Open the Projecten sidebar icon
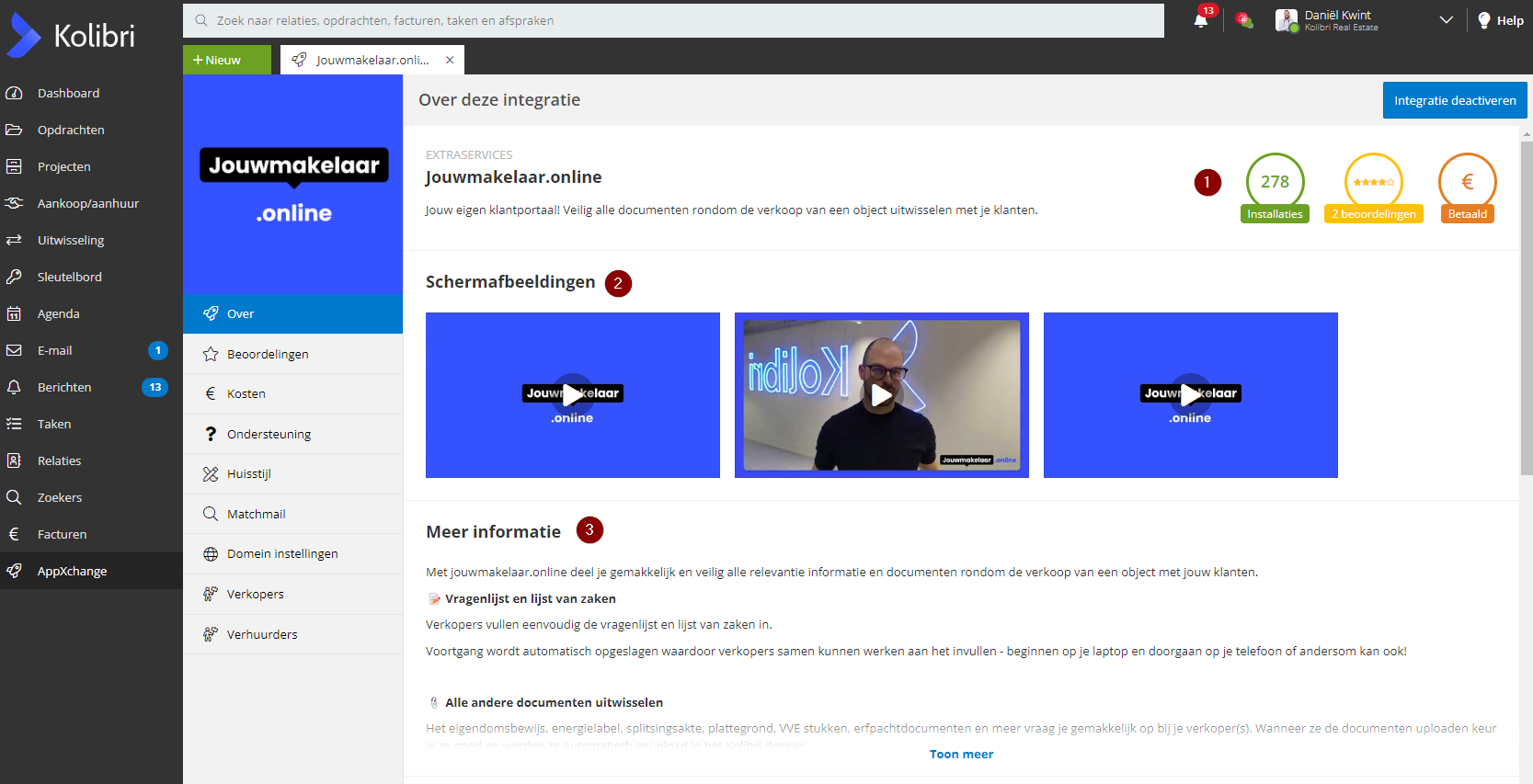This screenshot has height=784, width=1533. (14, 166)
